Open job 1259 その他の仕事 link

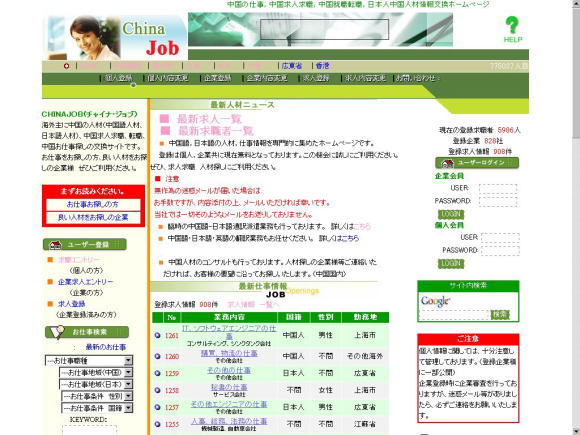point(229,370)
